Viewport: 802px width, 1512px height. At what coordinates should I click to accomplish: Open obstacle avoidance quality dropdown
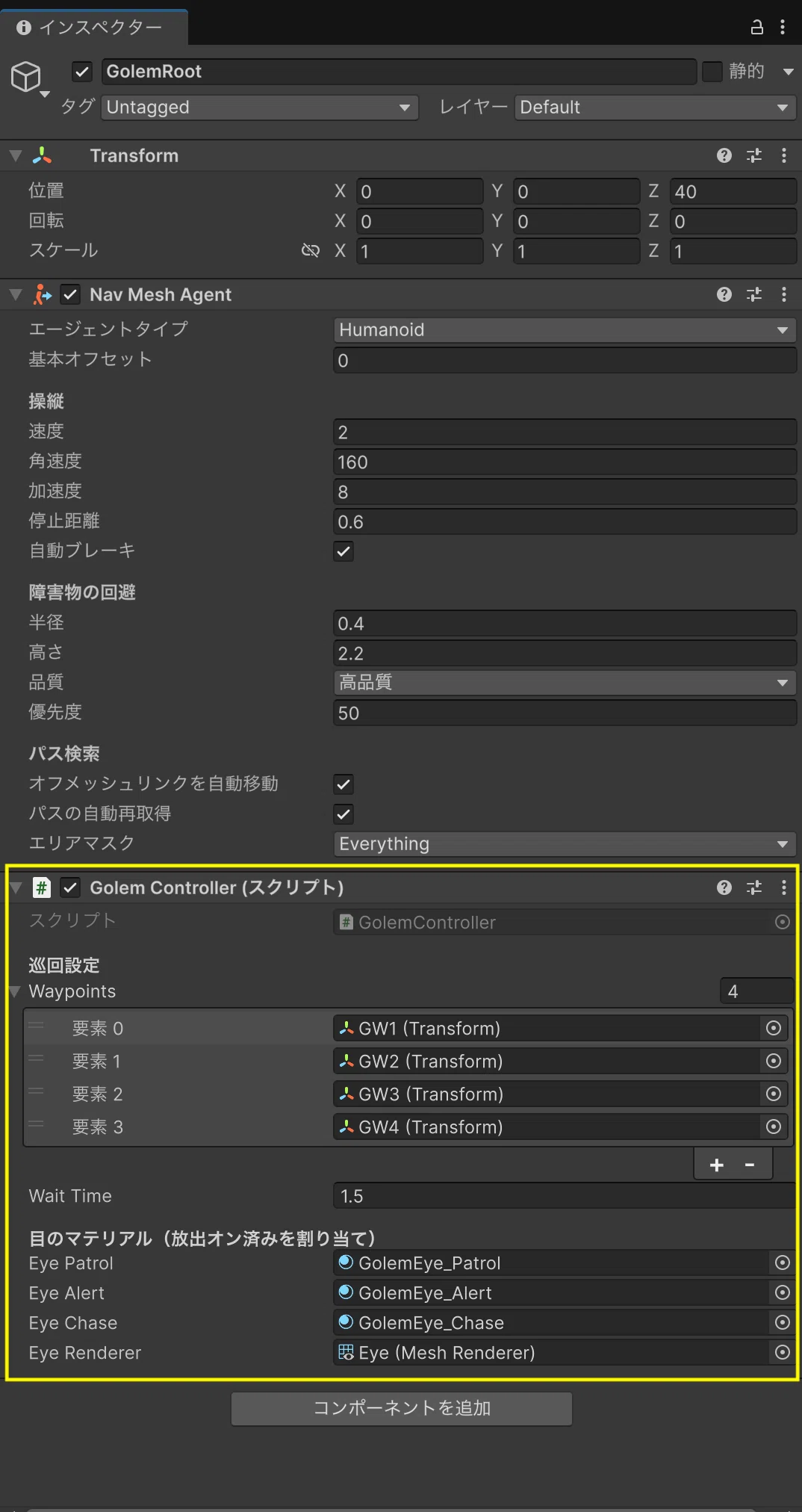[x=565, y=682]
